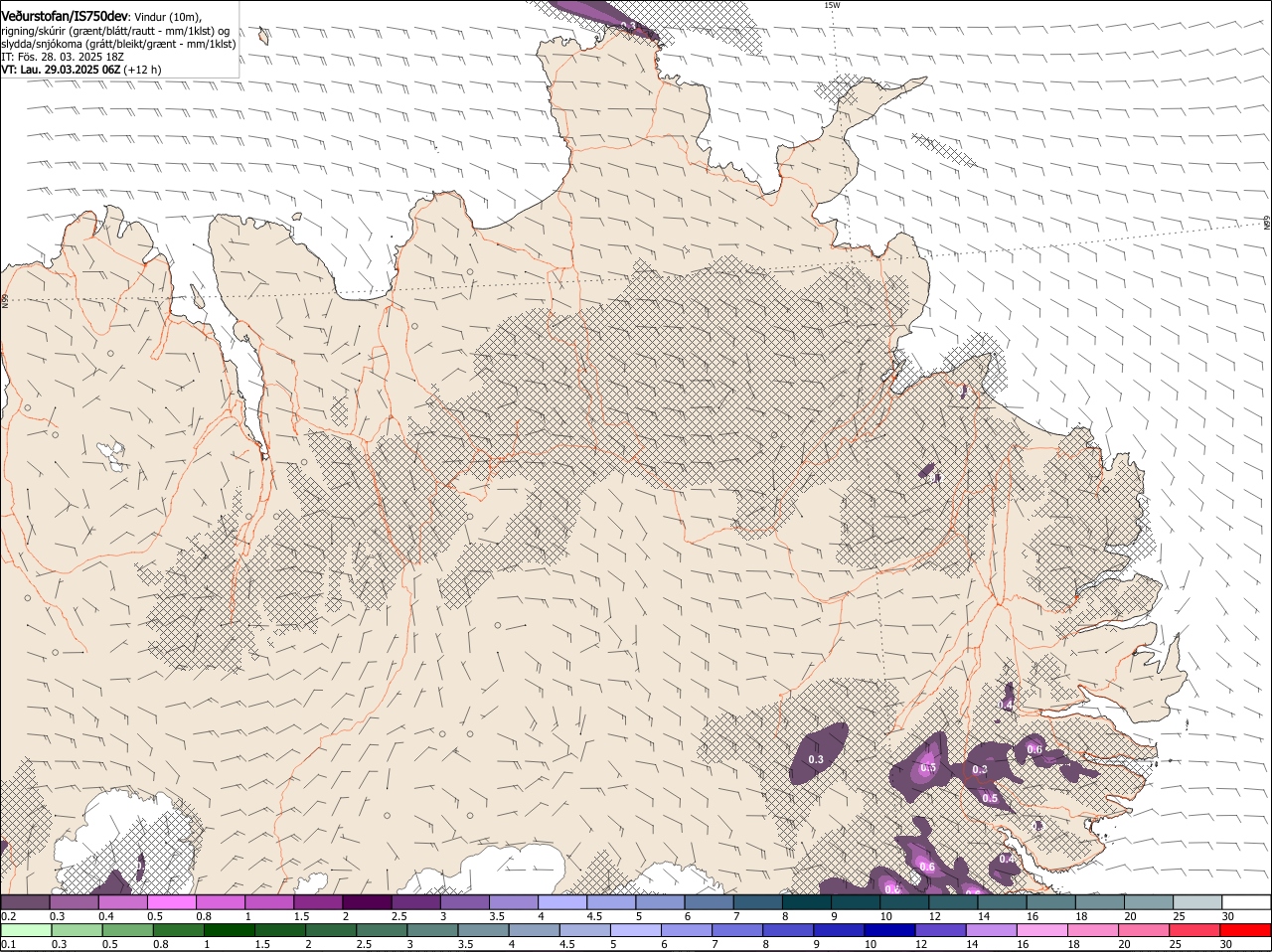Pick the lavender snow swatch labeled 3.5
Screen dimensions: 1272x952
(x=513, y=901)
